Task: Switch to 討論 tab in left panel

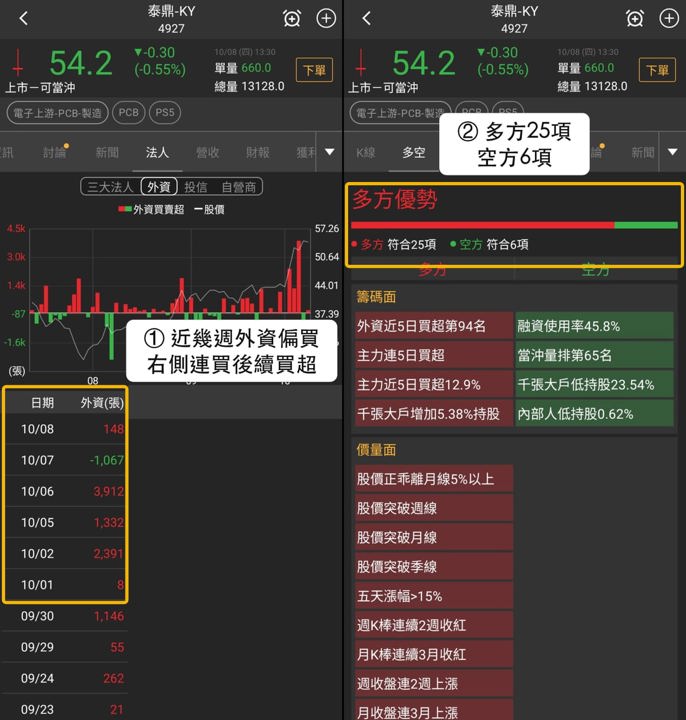Action: (55, 152)
